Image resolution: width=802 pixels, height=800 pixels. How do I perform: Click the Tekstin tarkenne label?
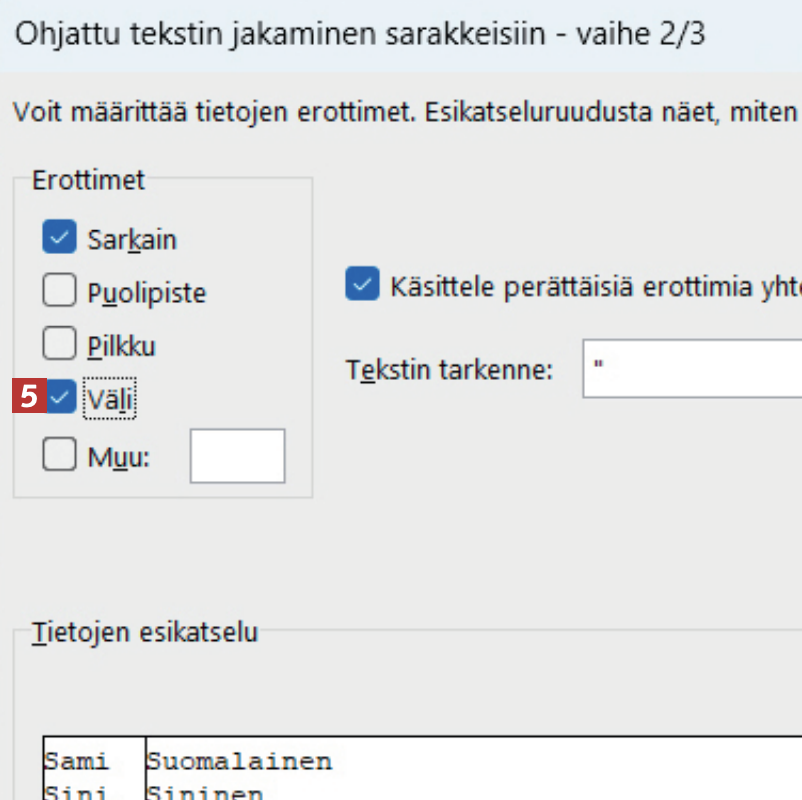tap(450, 370)
